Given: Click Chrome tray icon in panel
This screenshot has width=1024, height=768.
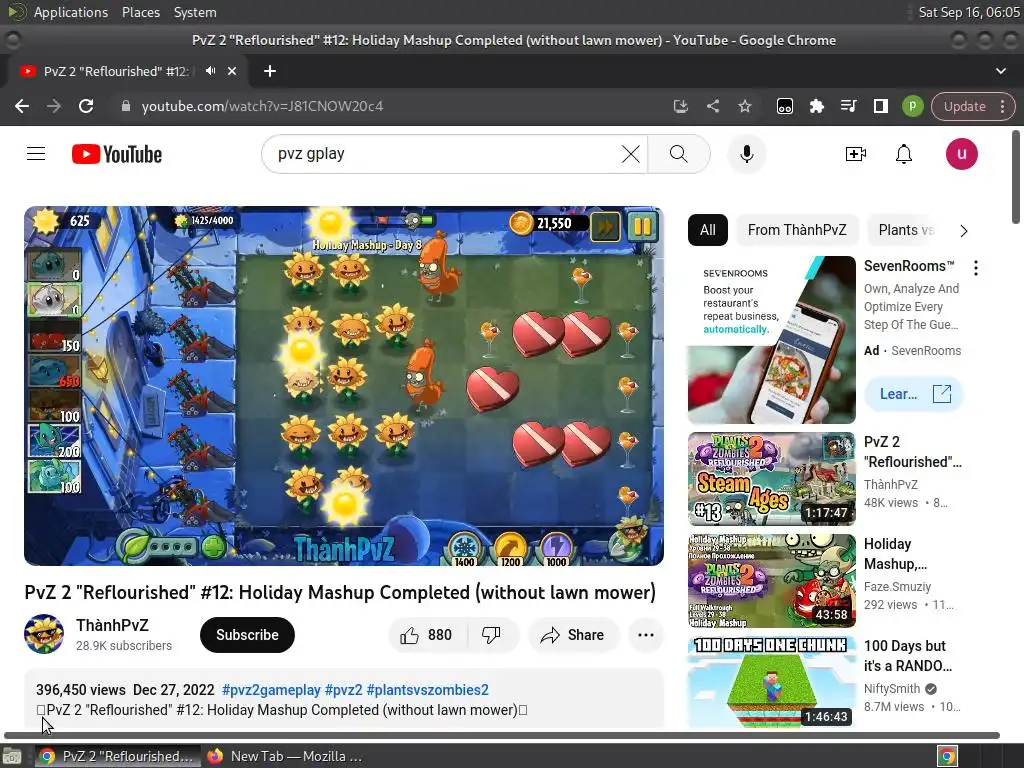Looking at the screenshot, I should (x=947, y=756).
